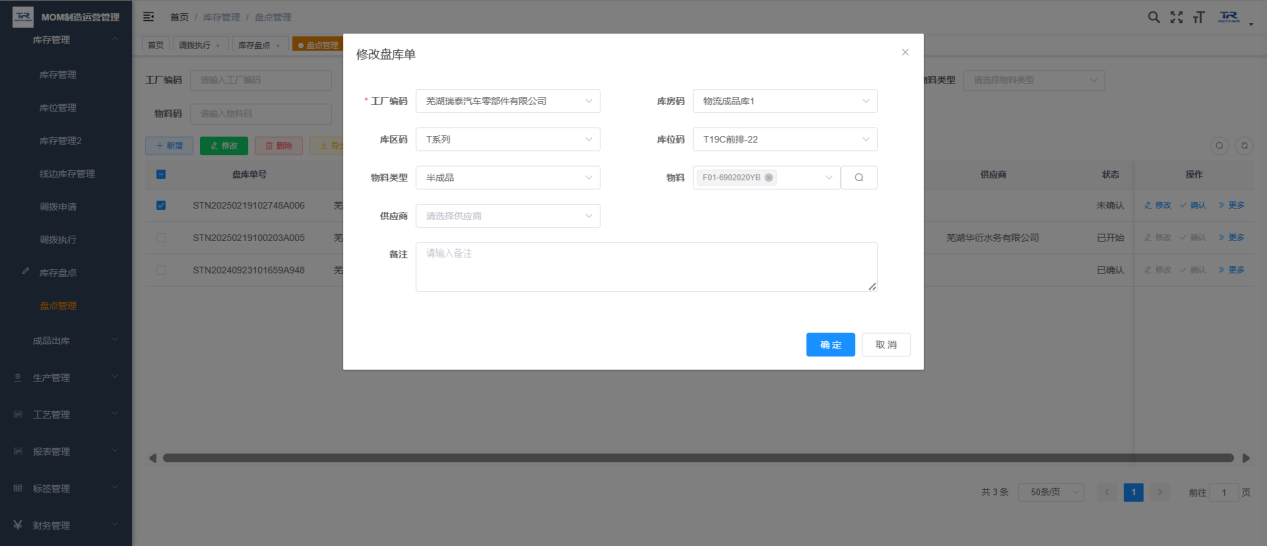Open the background 物料类型 filter dropdown
Viewport: 1267px width, 546px height.
(x=1034, y=80)
